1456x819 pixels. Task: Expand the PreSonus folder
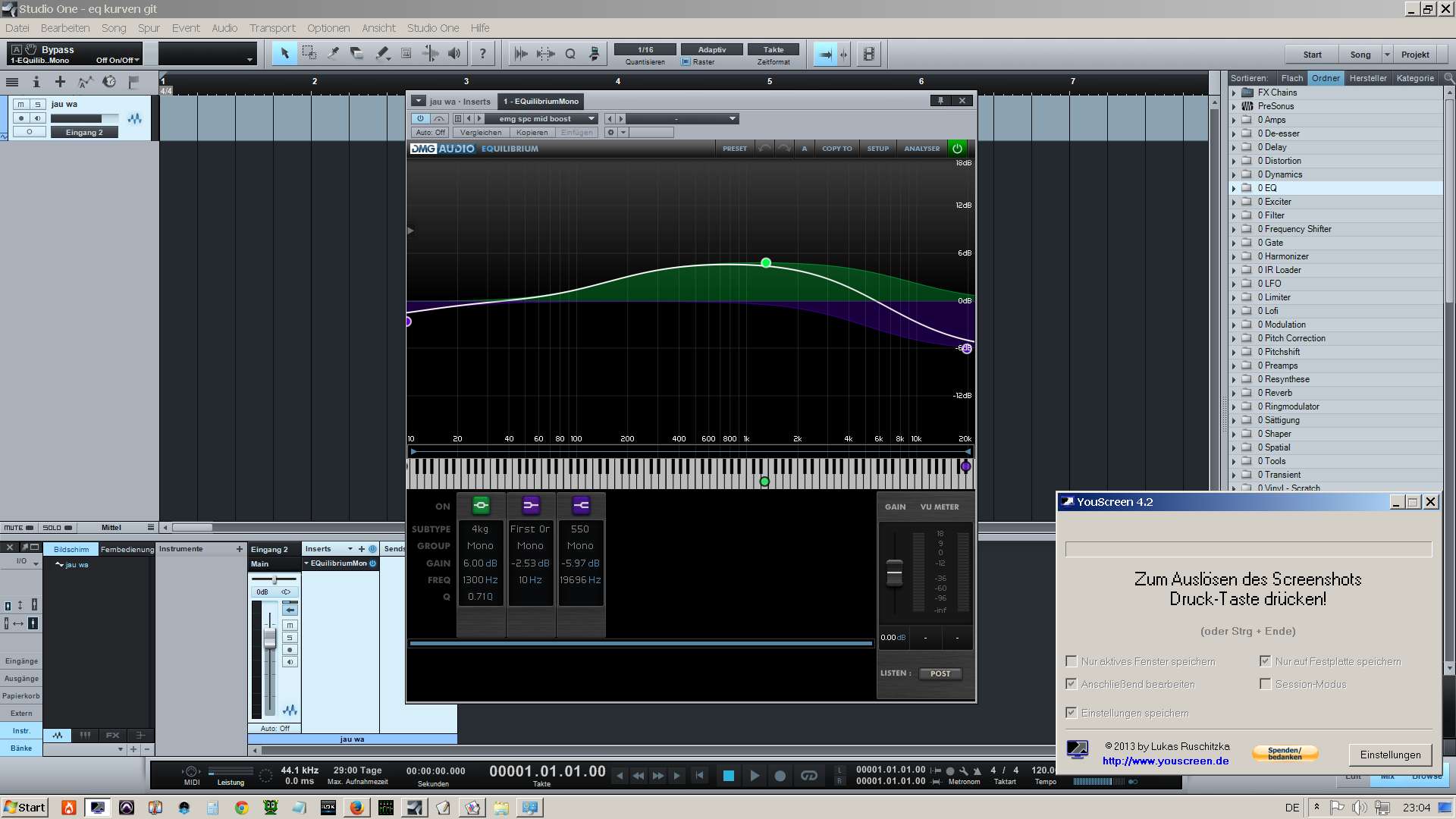coord(1234,106)
